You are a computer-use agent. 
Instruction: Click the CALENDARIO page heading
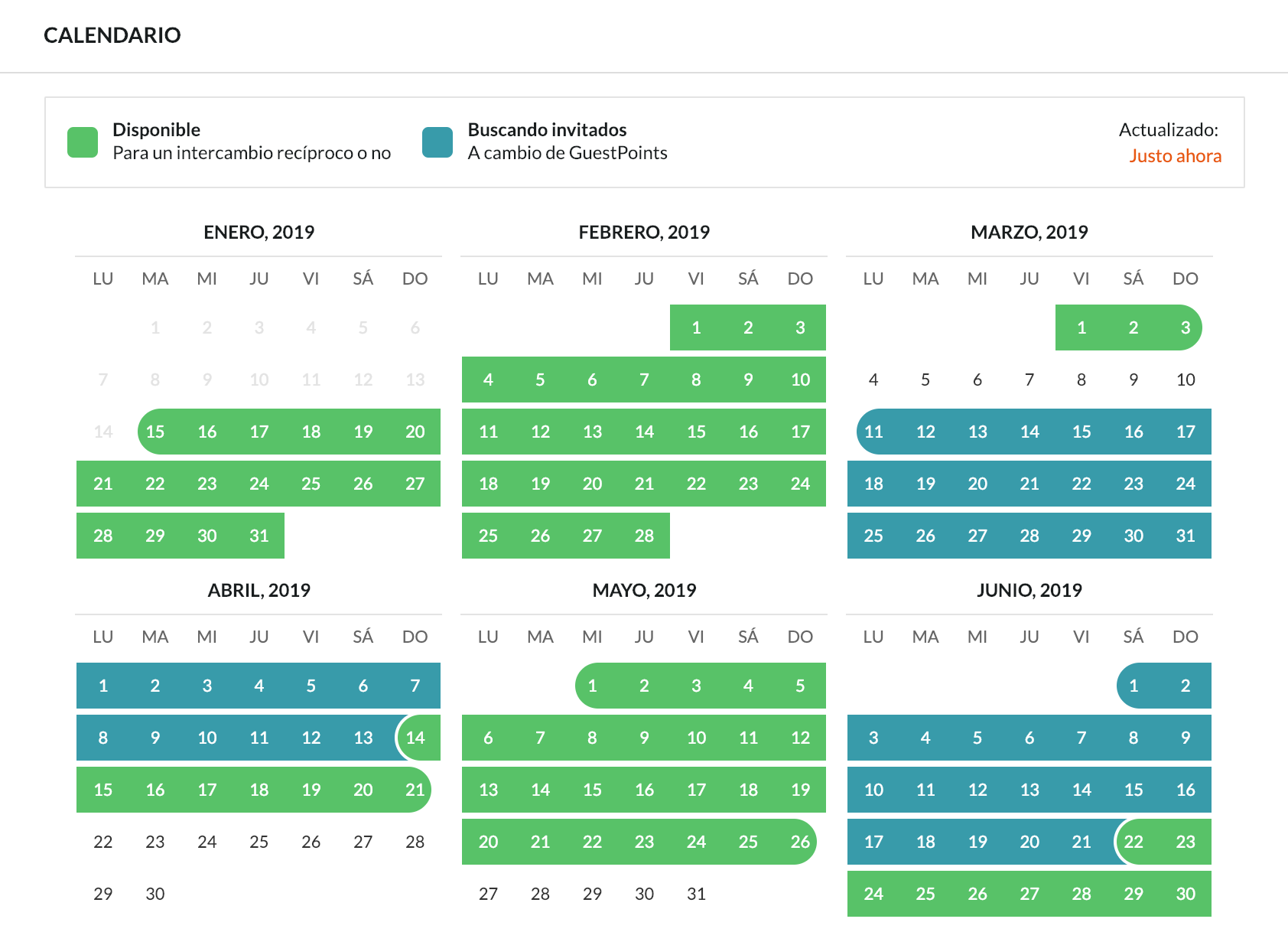pos(112,35)
